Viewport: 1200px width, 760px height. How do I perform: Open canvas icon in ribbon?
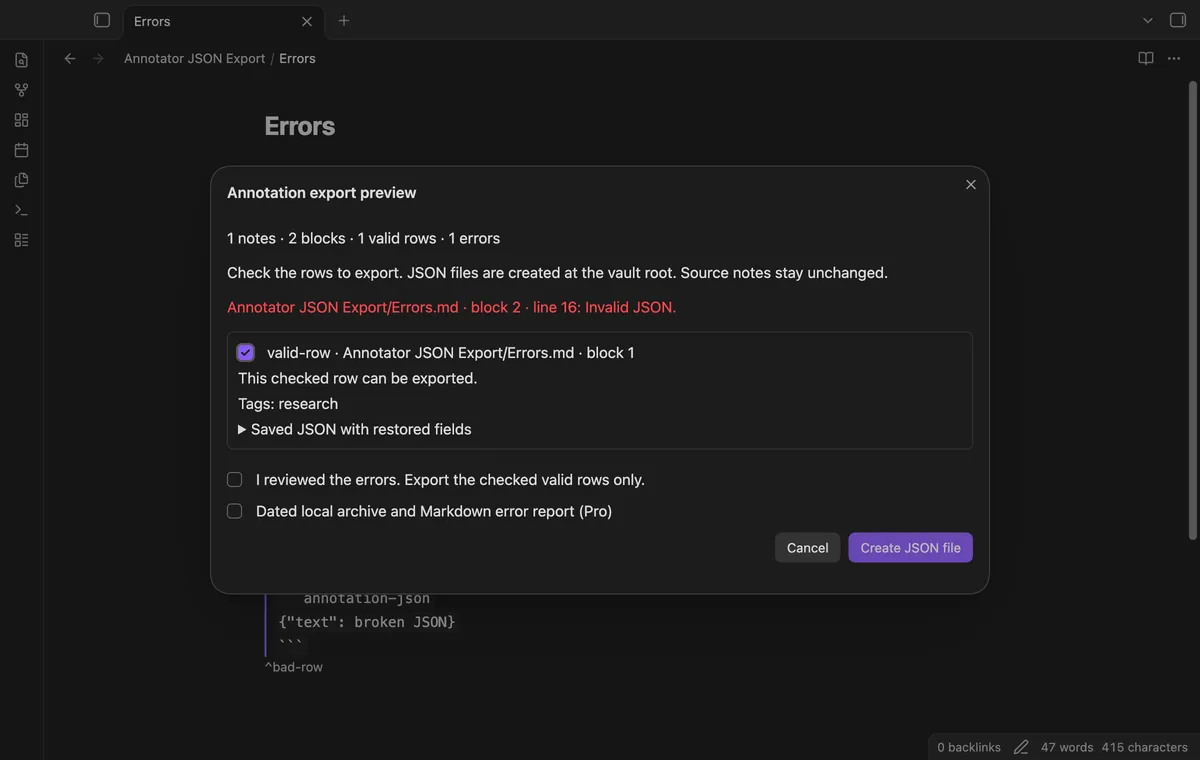point(21,120)
